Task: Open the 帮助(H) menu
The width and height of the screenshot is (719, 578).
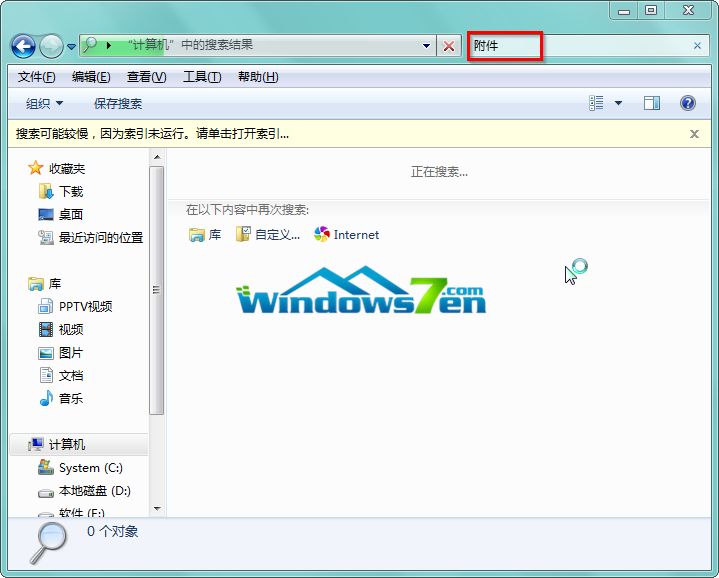Action: coord(258,77)
